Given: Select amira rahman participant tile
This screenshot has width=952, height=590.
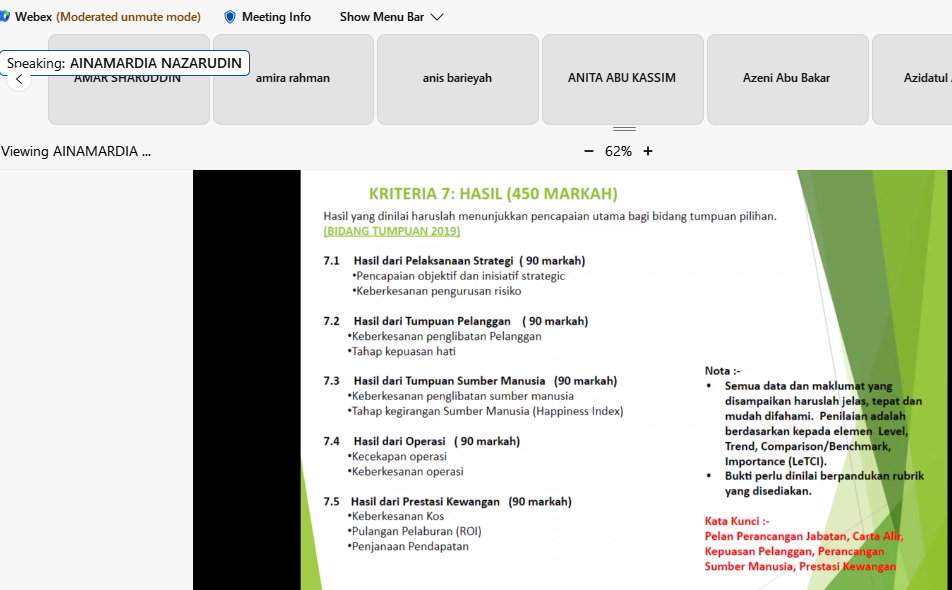Looking at the screenshot, I should [x=293, y=80].
